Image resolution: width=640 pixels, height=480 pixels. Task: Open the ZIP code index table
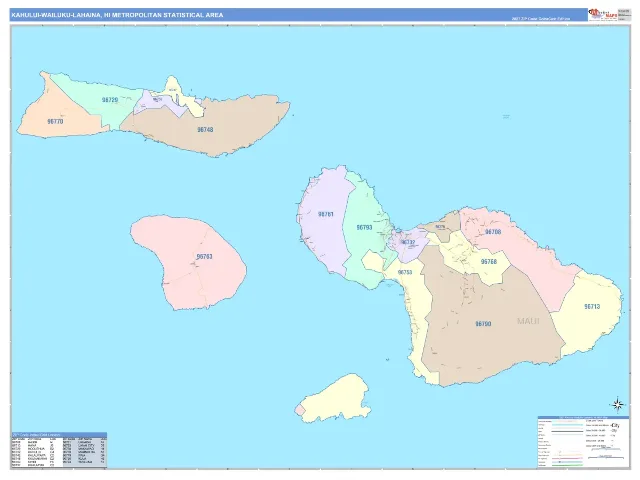tap(59, 450)
